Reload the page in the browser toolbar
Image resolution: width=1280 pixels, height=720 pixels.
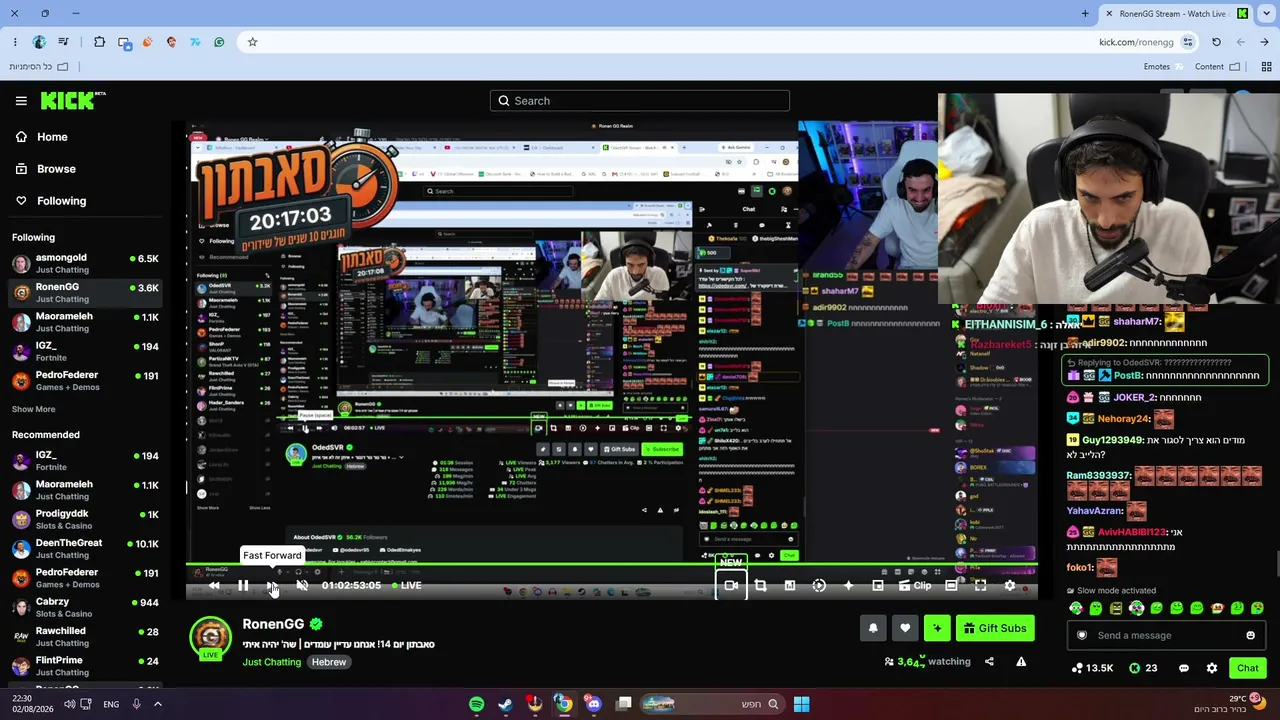point(1216,42)
